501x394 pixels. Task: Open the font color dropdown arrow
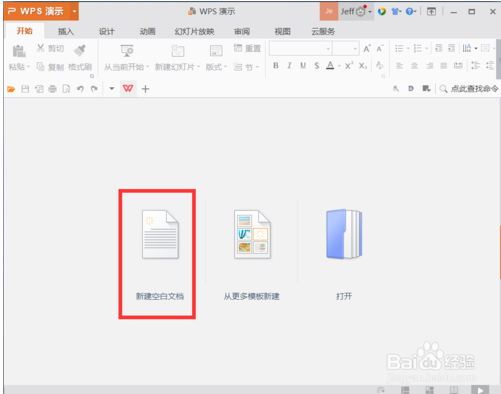tap(339, 66)
